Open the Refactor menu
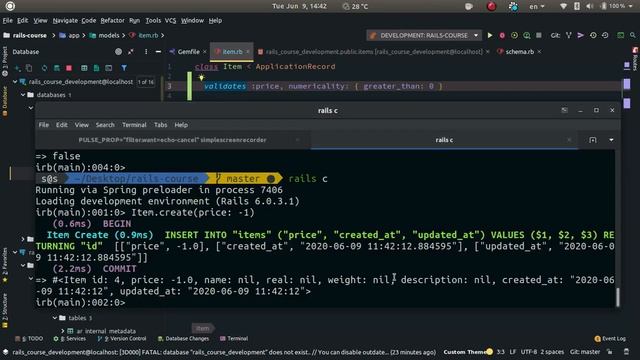This screenshot has width=640, height=360. [112, 20]
